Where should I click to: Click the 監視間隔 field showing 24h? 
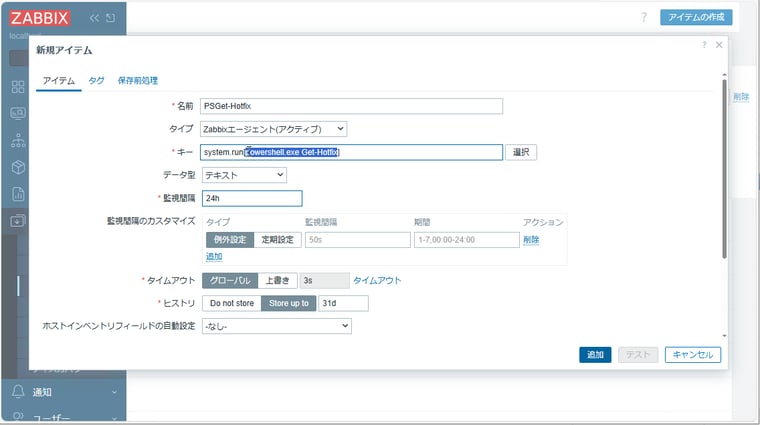click(x=252, y=198)
